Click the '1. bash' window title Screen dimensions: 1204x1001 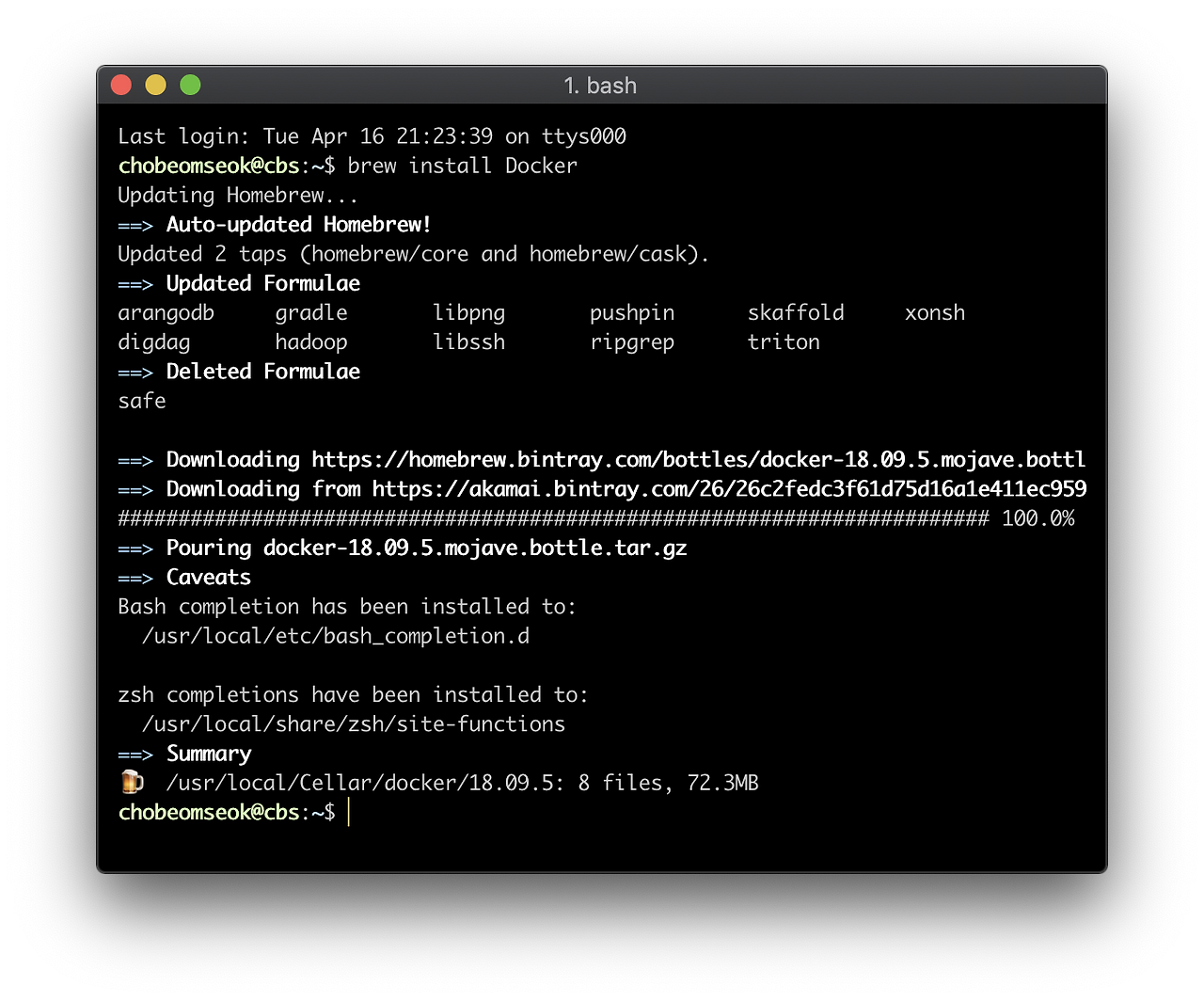600,86
